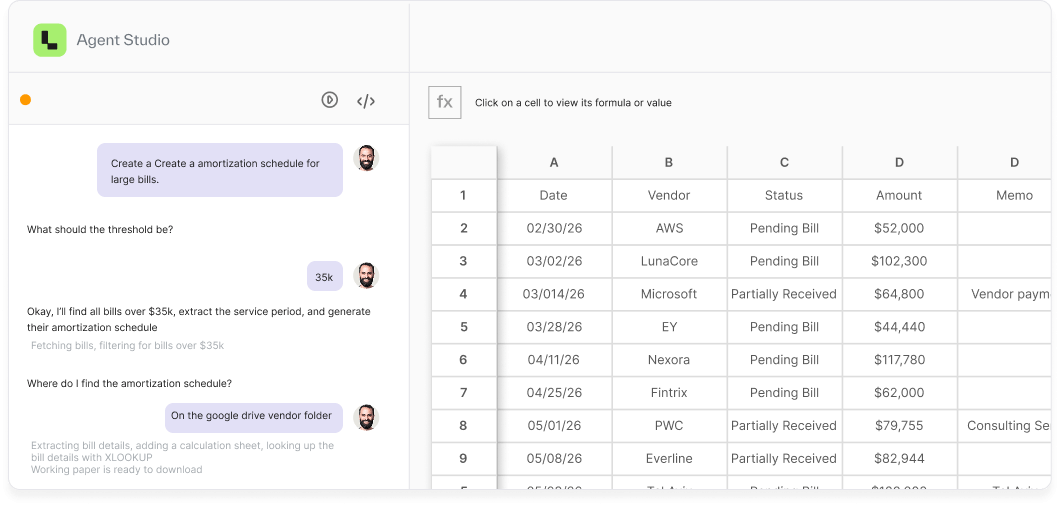This screenshot has height=506, width=1060.
Task: Select row 4 header
Action: click(464, 294)
